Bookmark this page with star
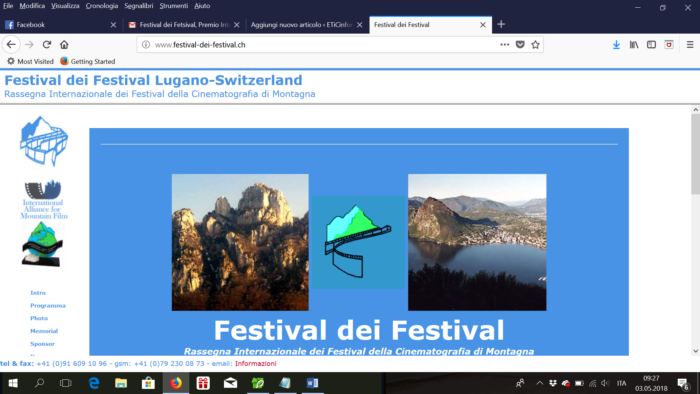Image resolution: width=700 pixels, height=394 pixels. click(535, 45)
